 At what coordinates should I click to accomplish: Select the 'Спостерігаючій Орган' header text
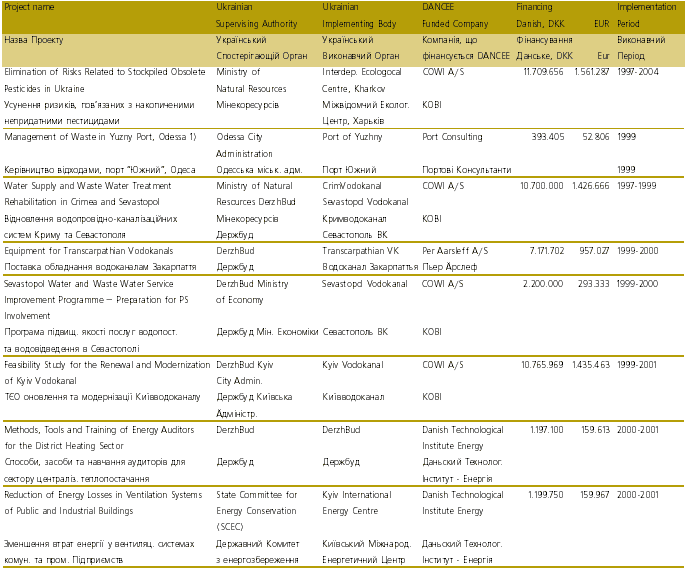coord(262,56)
